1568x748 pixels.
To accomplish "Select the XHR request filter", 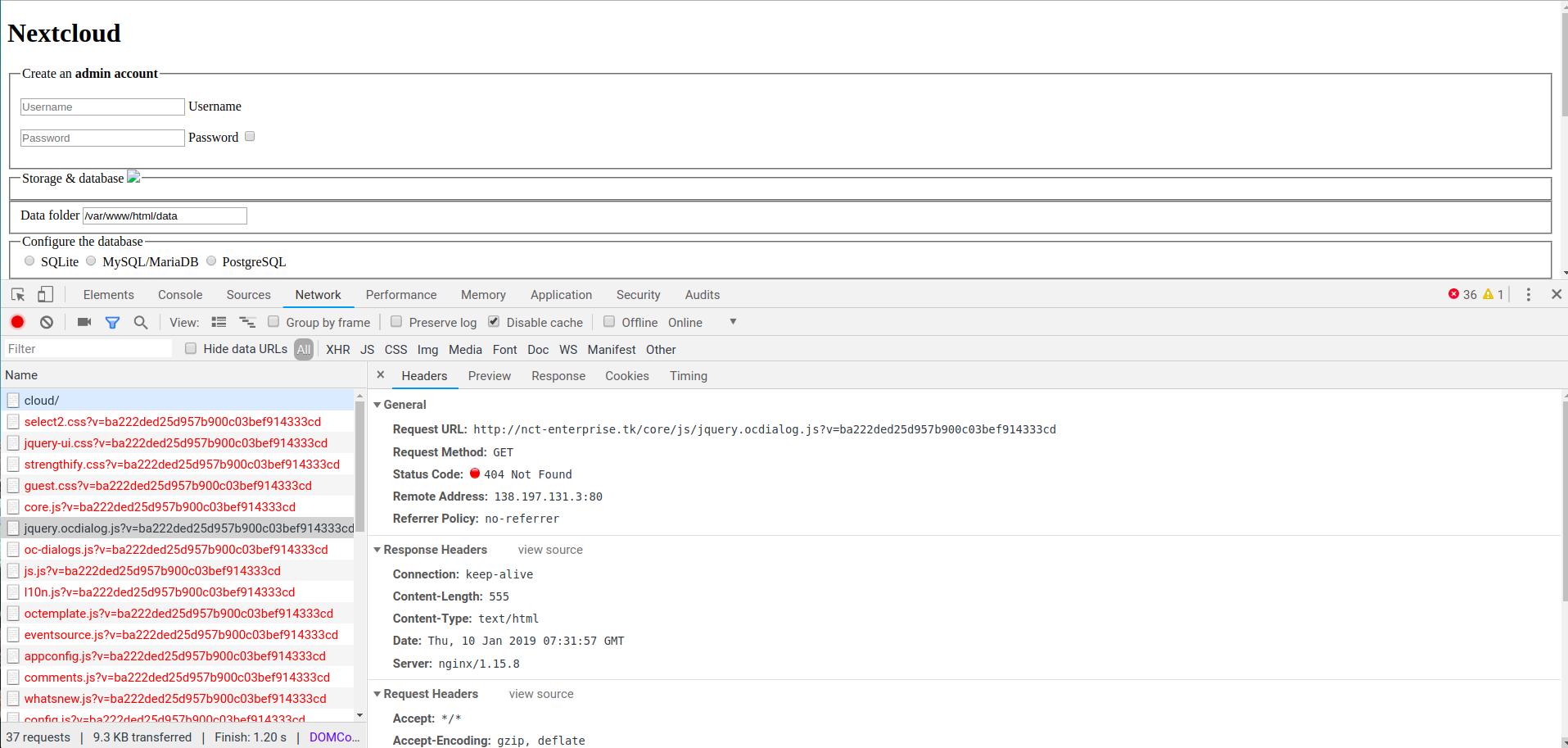I will tap(337, 349).
